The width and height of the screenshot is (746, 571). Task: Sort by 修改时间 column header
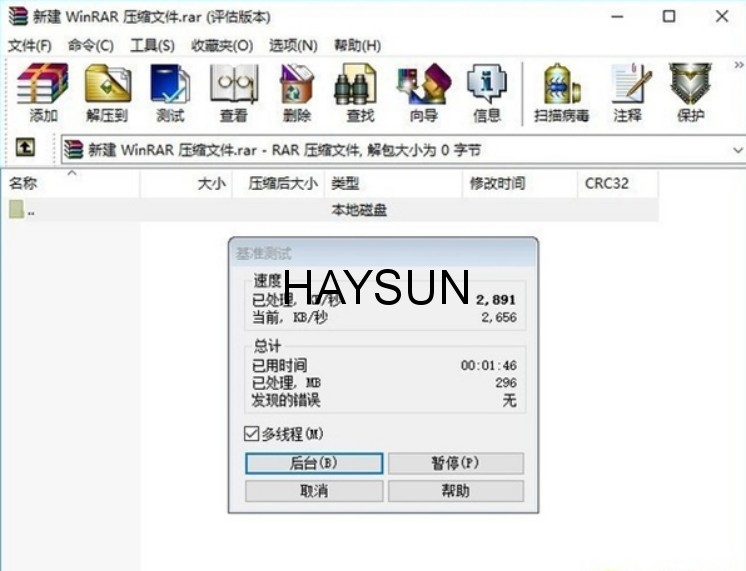520,183
